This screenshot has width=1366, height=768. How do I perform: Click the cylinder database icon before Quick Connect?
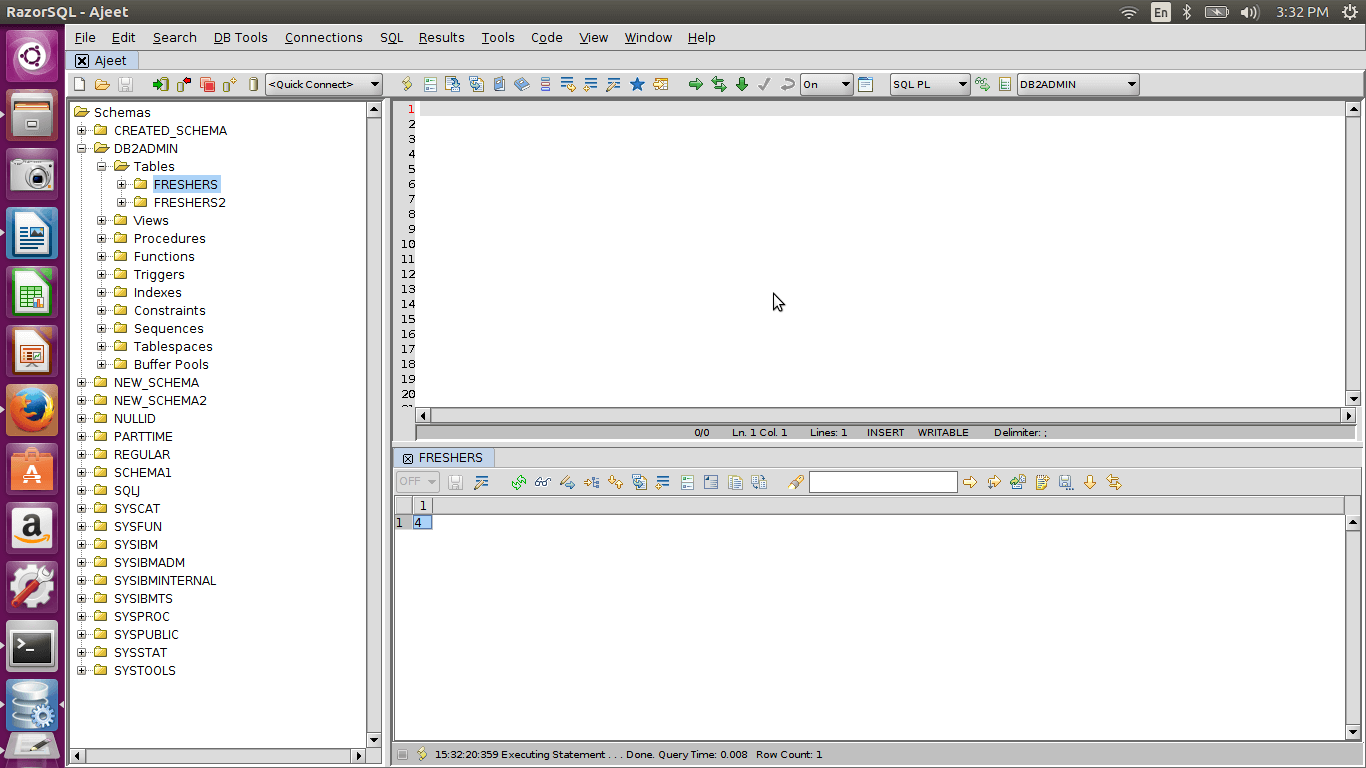[253, 85]
